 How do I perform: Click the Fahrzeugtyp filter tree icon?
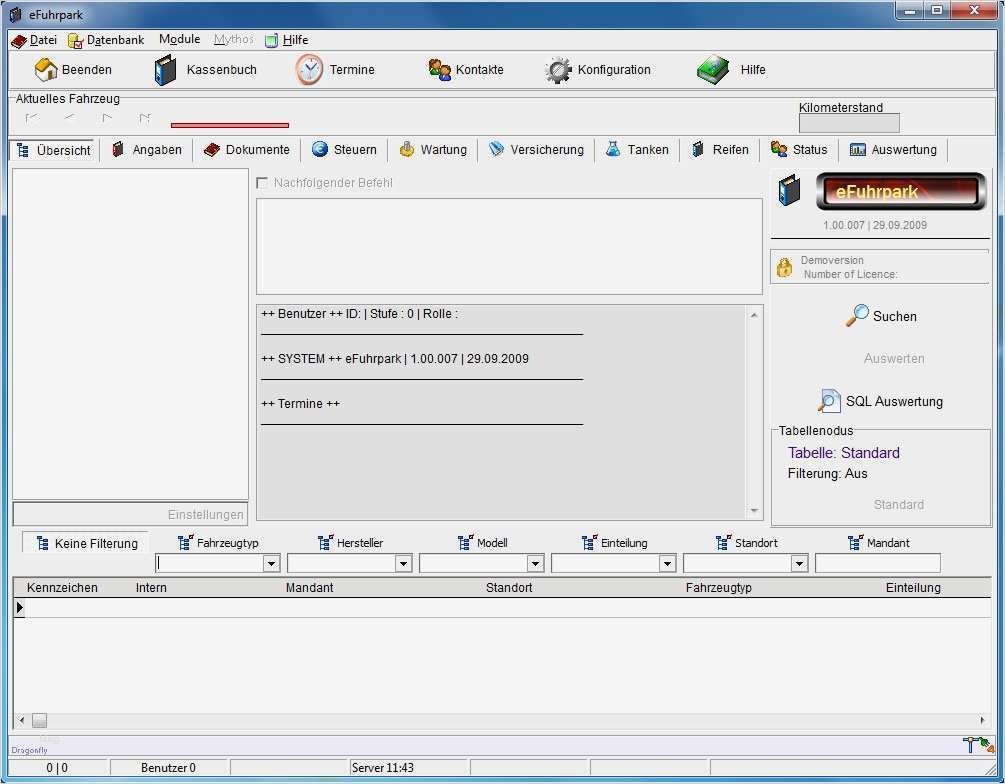click(x=185, y=542)
